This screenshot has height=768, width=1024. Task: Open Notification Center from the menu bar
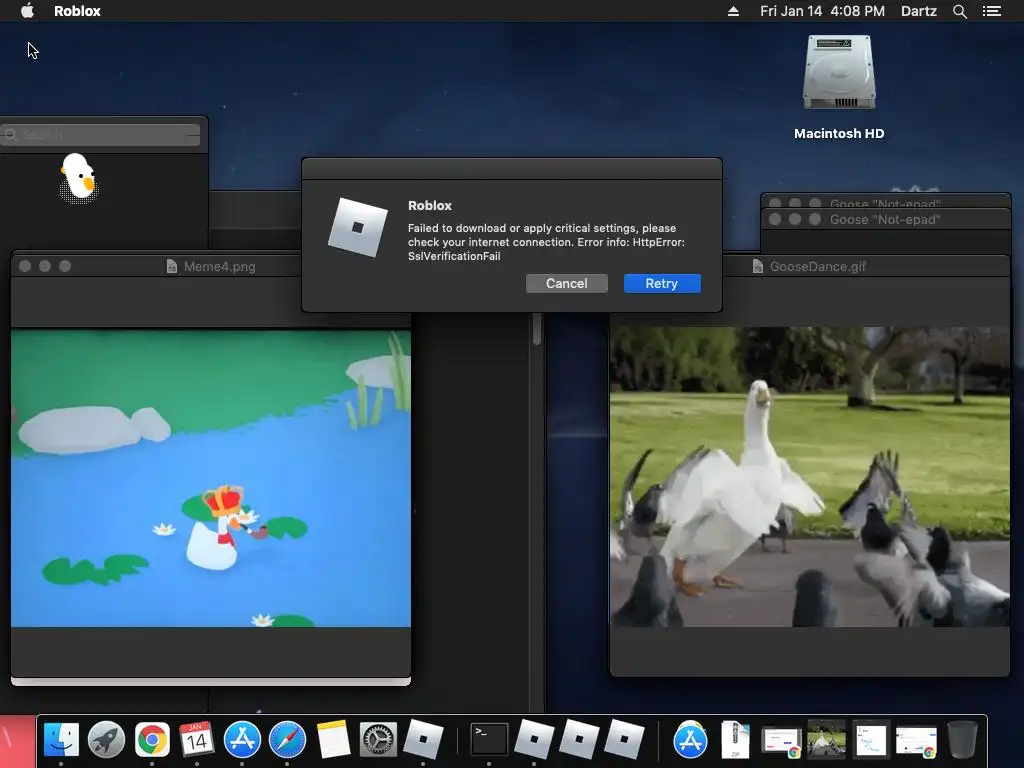[x=991, y=11]
